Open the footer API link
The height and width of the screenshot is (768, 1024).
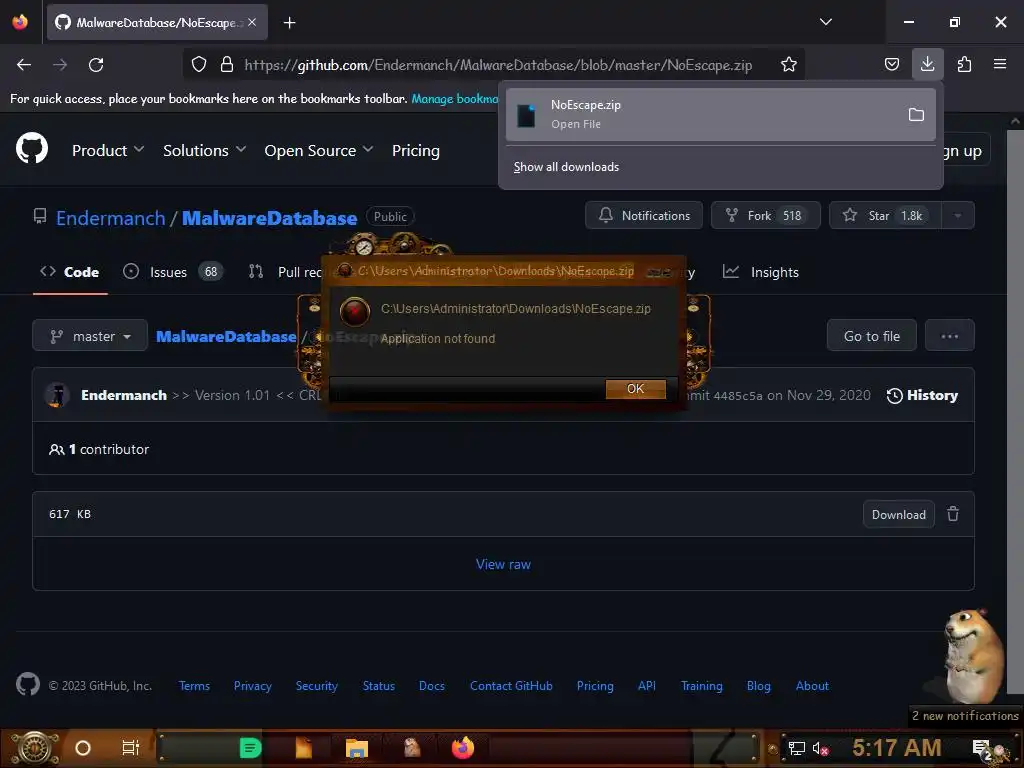coord(647,686)
